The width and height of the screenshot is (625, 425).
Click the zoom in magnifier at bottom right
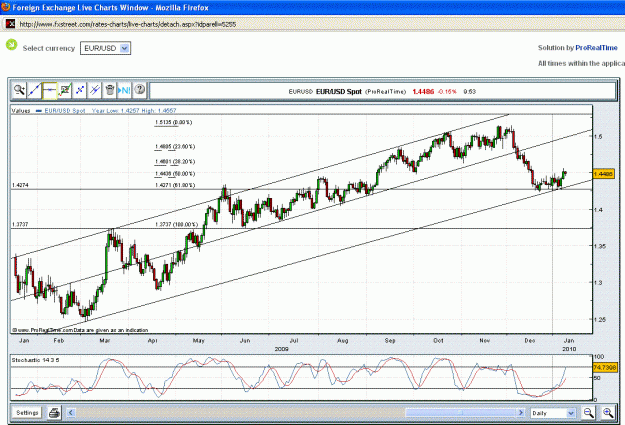coord(608,413)
